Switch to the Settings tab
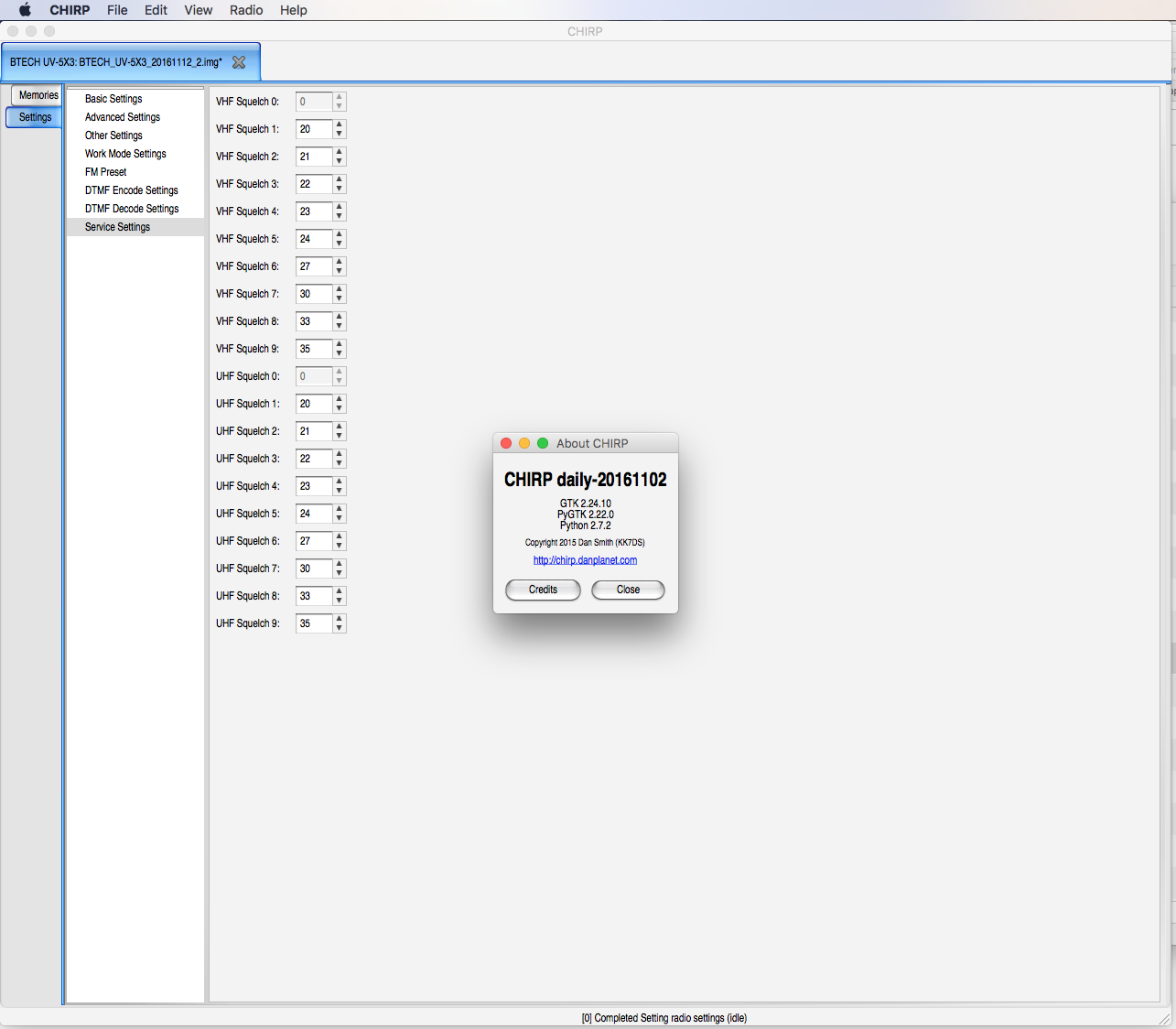 35,117
